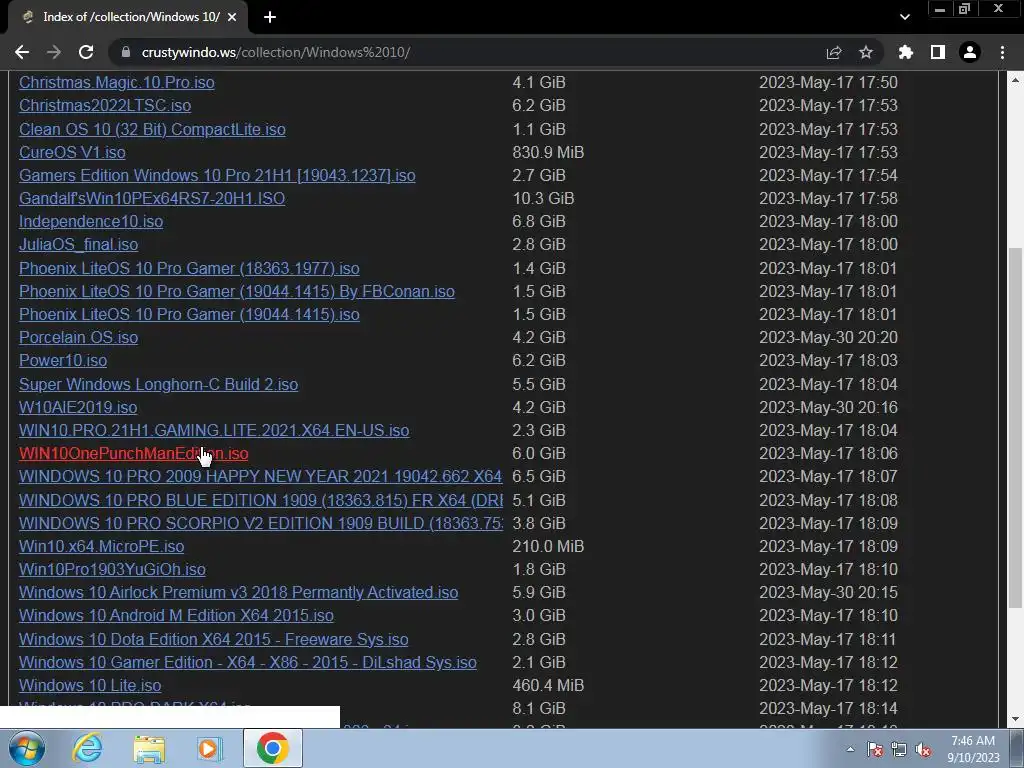Screen dimensions: 1024x768
Task: Open Windows Start menu
Action: coord(26,748)
